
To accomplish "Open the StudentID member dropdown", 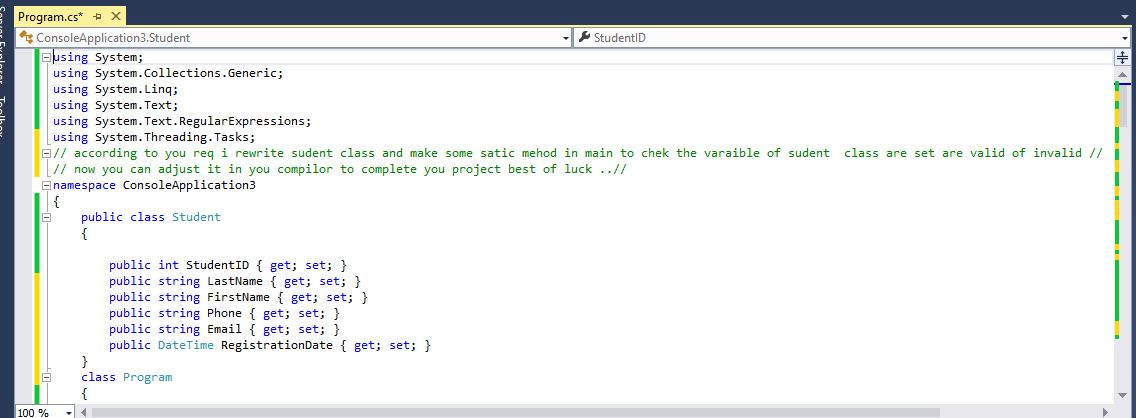I will (1125, 38).
